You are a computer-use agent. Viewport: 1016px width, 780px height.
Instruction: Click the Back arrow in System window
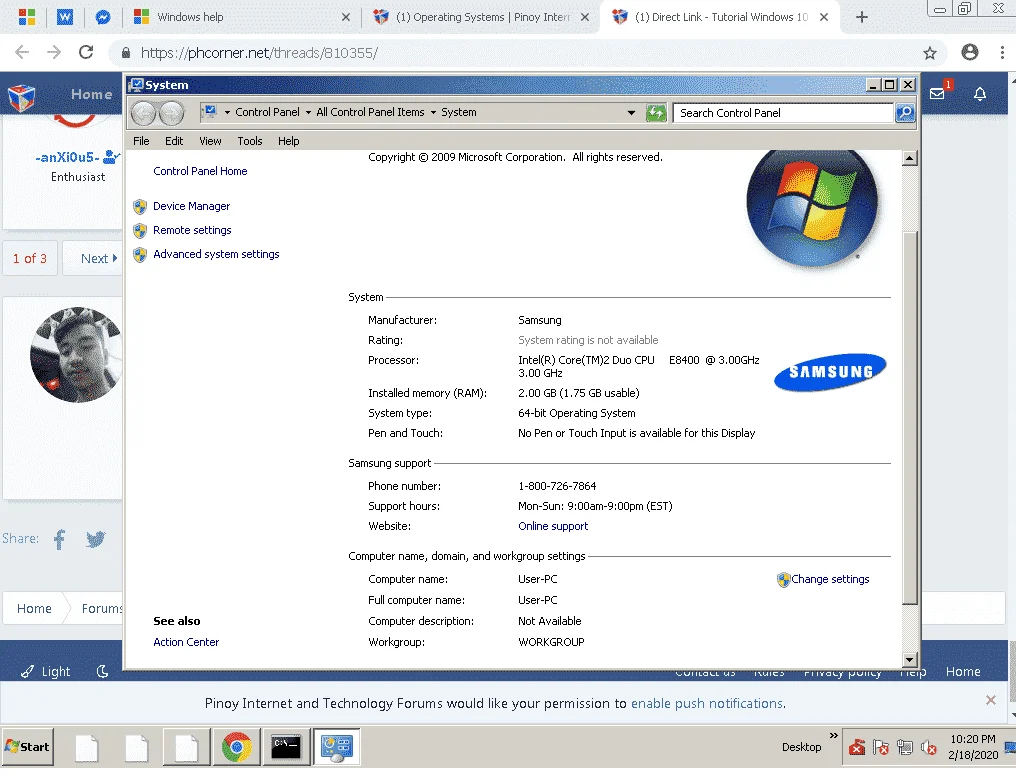coord(144,113)
